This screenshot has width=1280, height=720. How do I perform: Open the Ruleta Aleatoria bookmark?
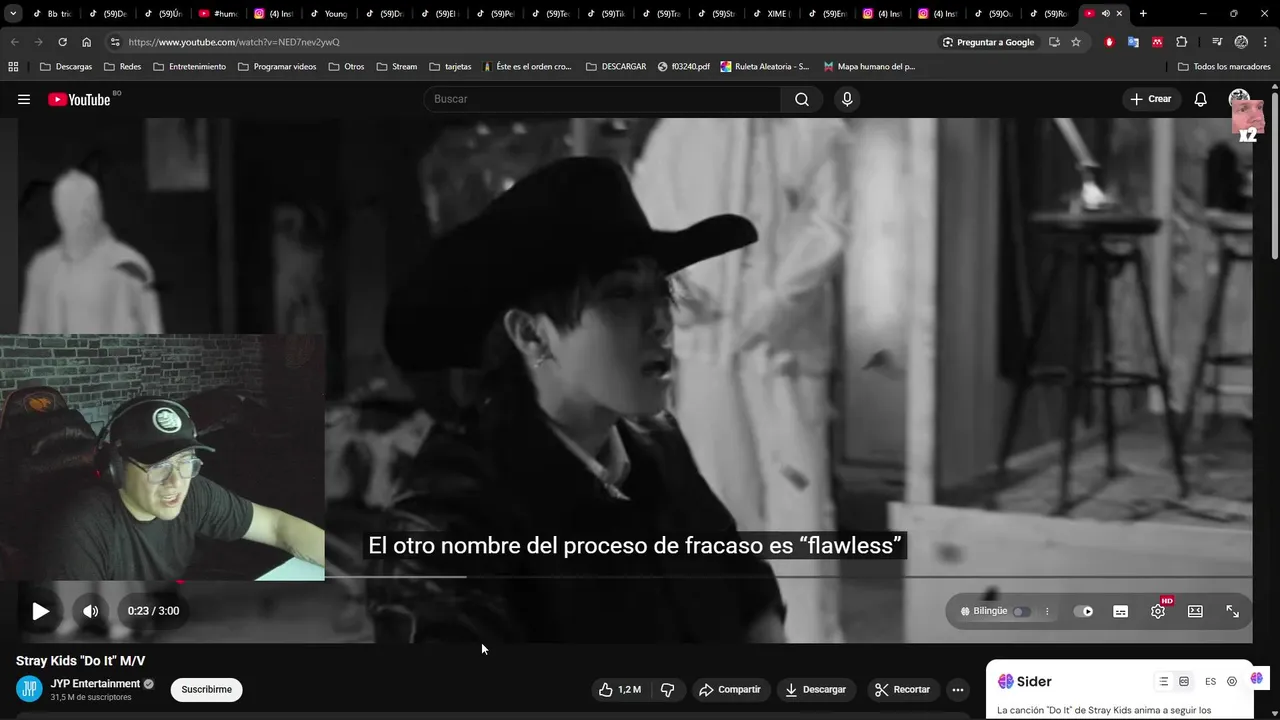765,67
